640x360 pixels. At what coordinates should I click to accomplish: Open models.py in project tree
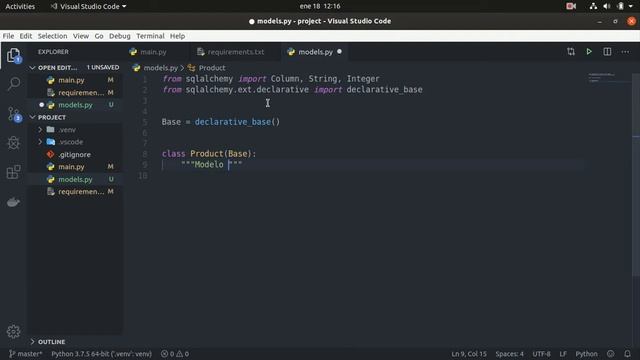tap(75, 179)
